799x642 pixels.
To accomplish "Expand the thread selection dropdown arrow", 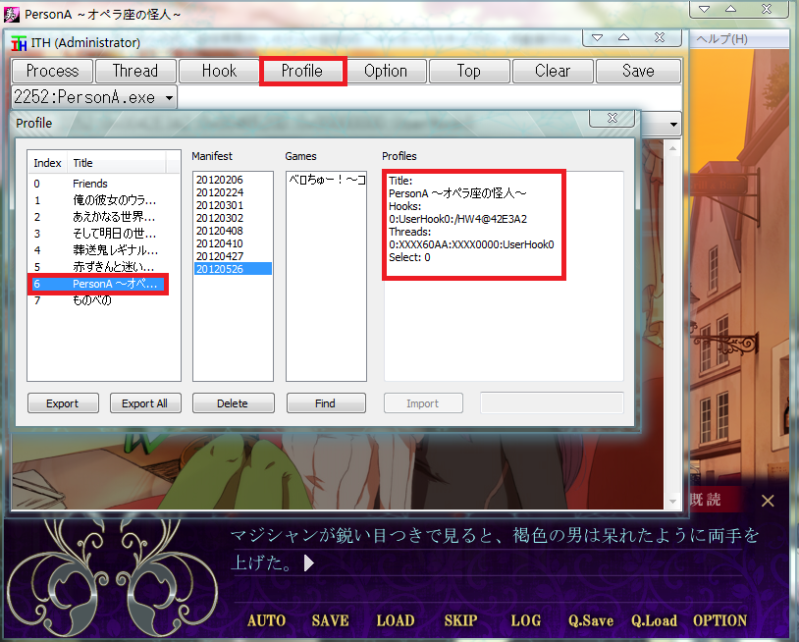I will pyautogui.click(x=673, y=125).
